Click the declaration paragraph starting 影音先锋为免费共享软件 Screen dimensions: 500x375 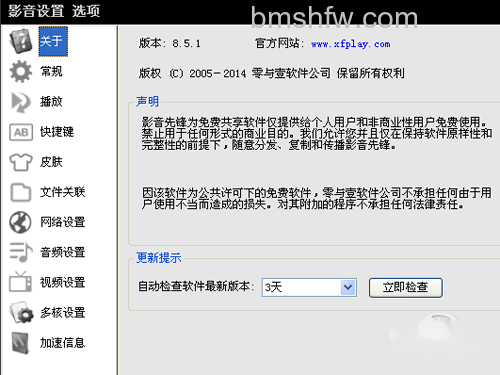317,133
